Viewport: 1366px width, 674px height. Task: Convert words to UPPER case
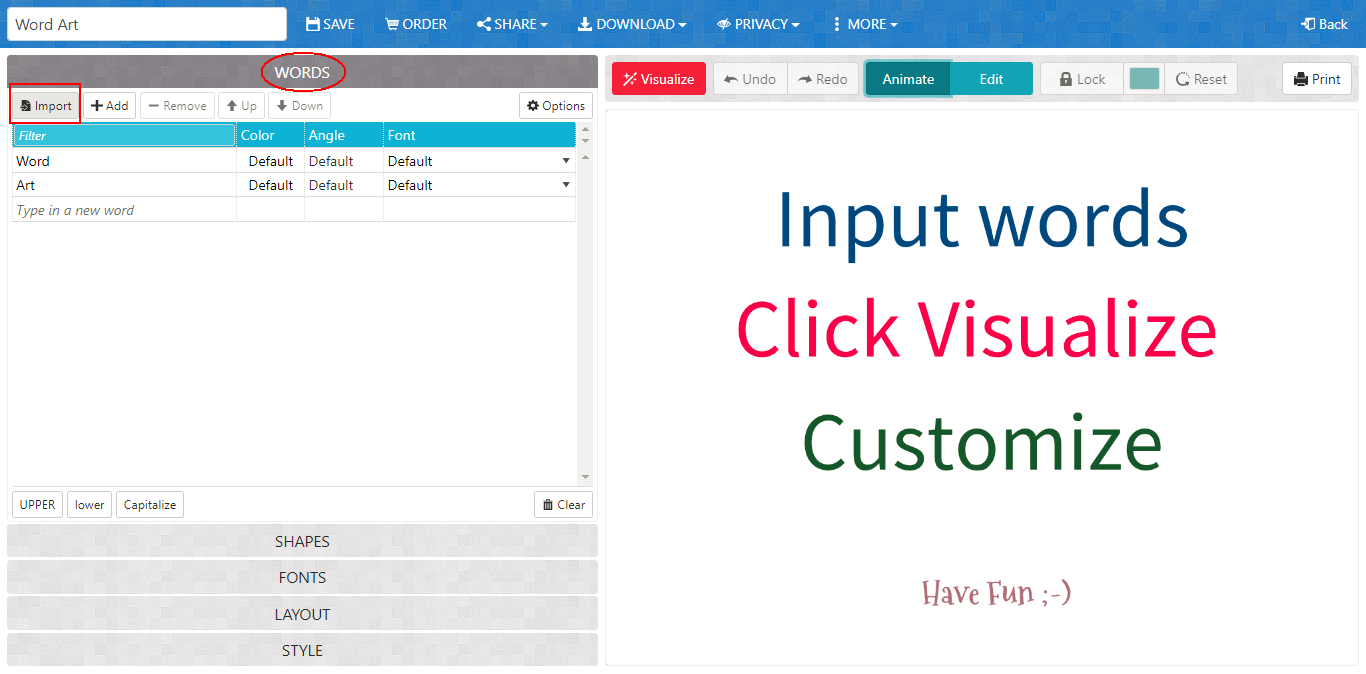coord(37,505)
